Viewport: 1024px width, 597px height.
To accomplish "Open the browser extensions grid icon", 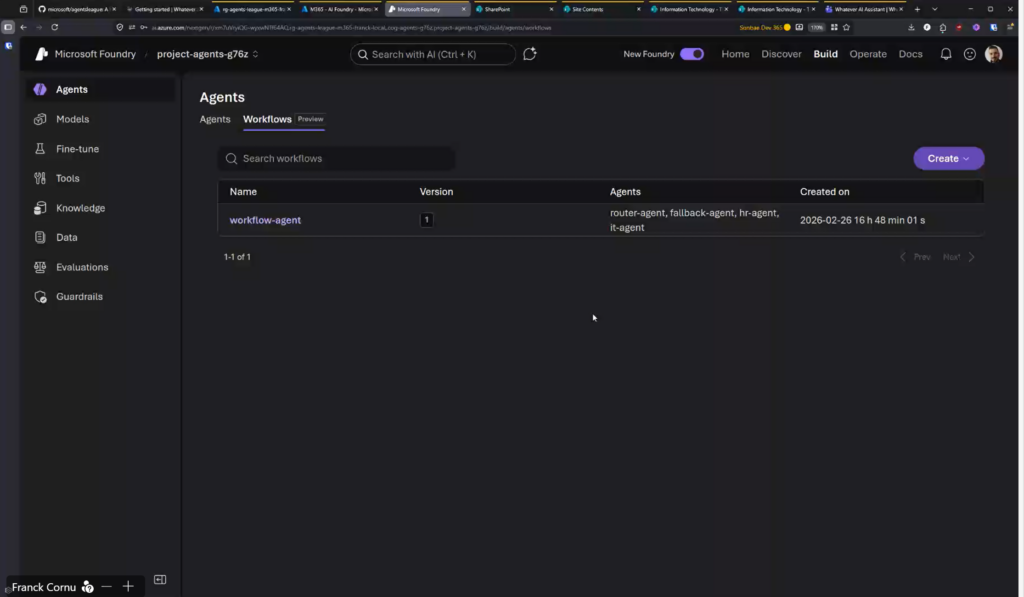I will 834,27.
